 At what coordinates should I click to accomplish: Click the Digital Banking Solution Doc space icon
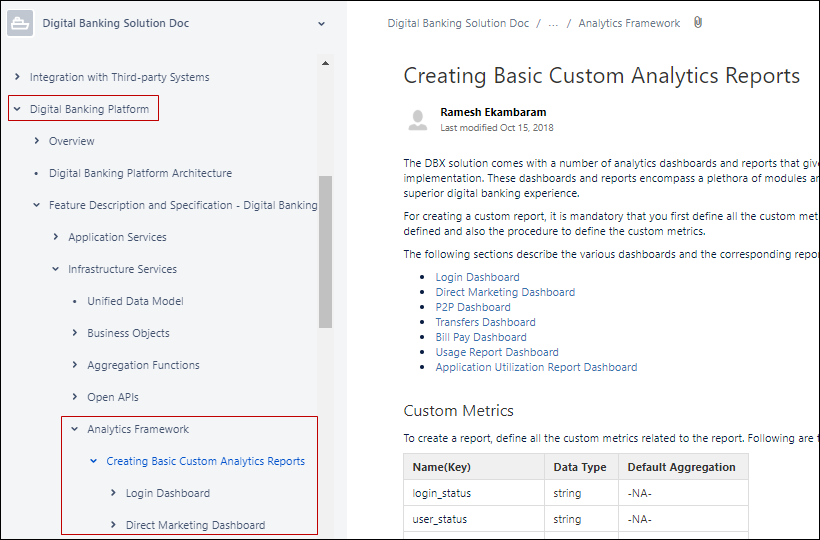click(x=20, y=24)
